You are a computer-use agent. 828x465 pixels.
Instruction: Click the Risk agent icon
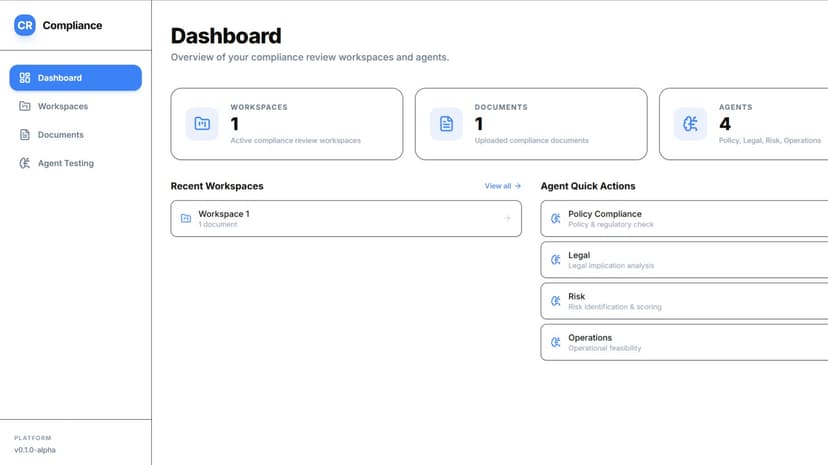coord(556,301)
